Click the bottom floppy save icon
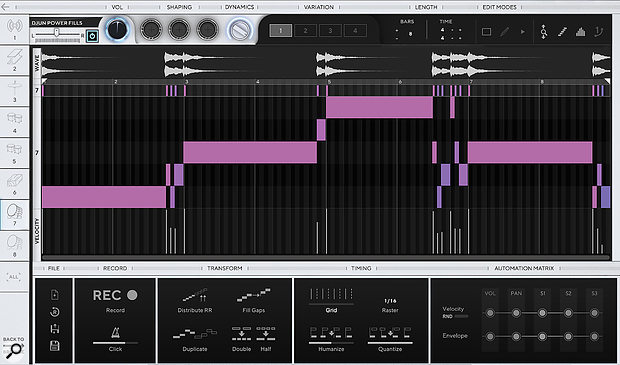The height and width of the screenshot is (365, 620). (x=55, y=346)
